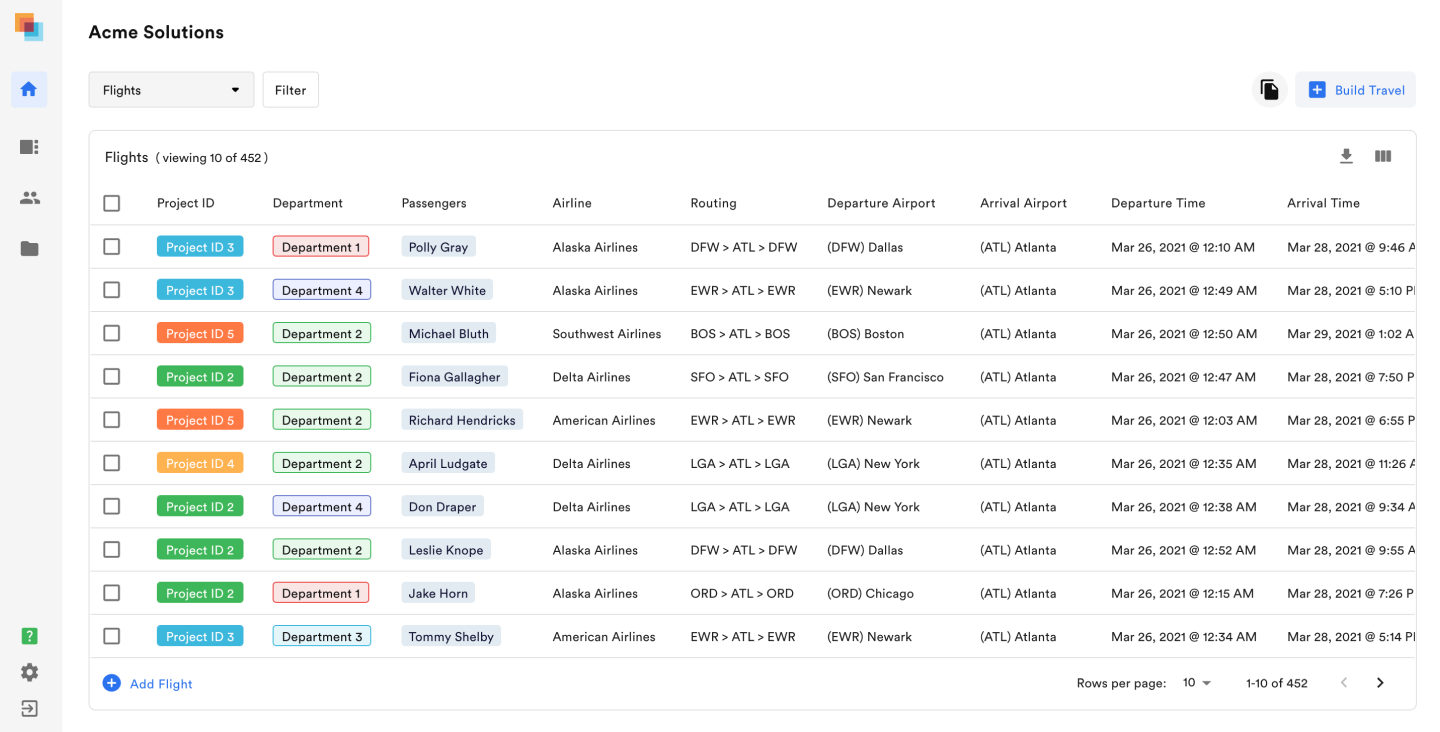Sort by the Airline column header
Viewport: 1440px width, 732px height.
coord(572,203)
